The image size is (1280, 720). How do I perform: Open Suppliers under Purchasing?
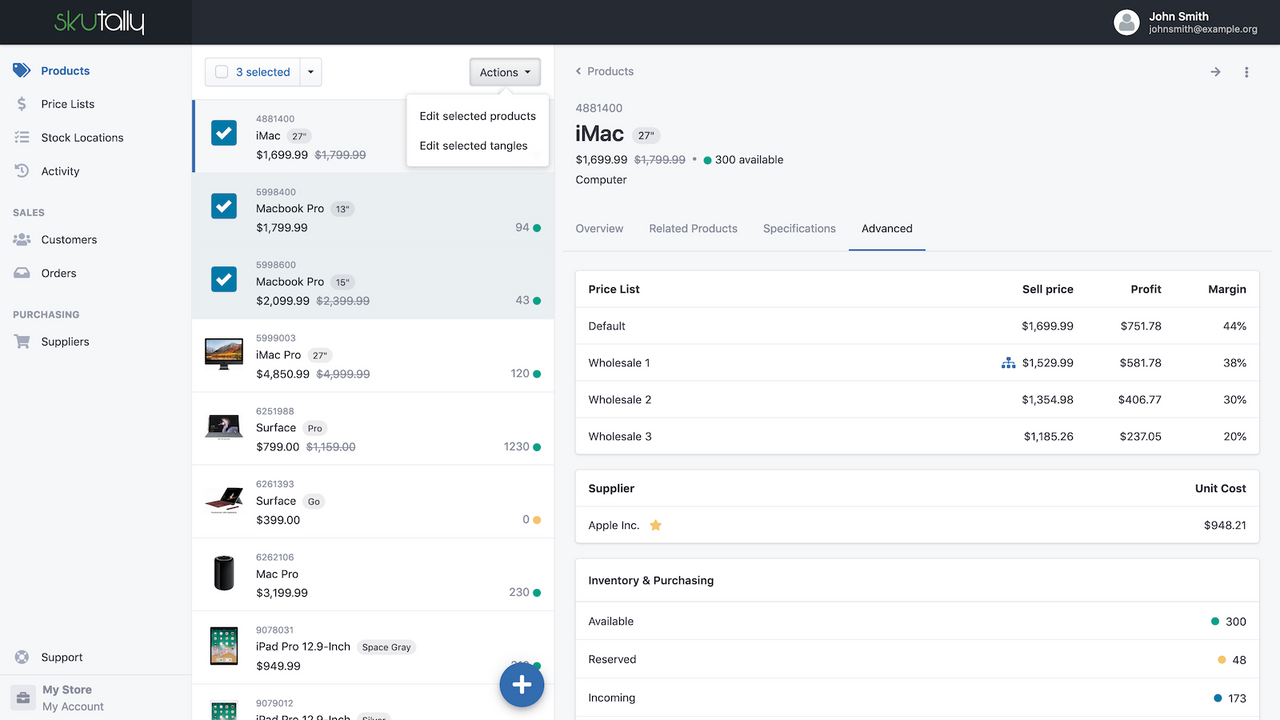[x=64, y=341]
